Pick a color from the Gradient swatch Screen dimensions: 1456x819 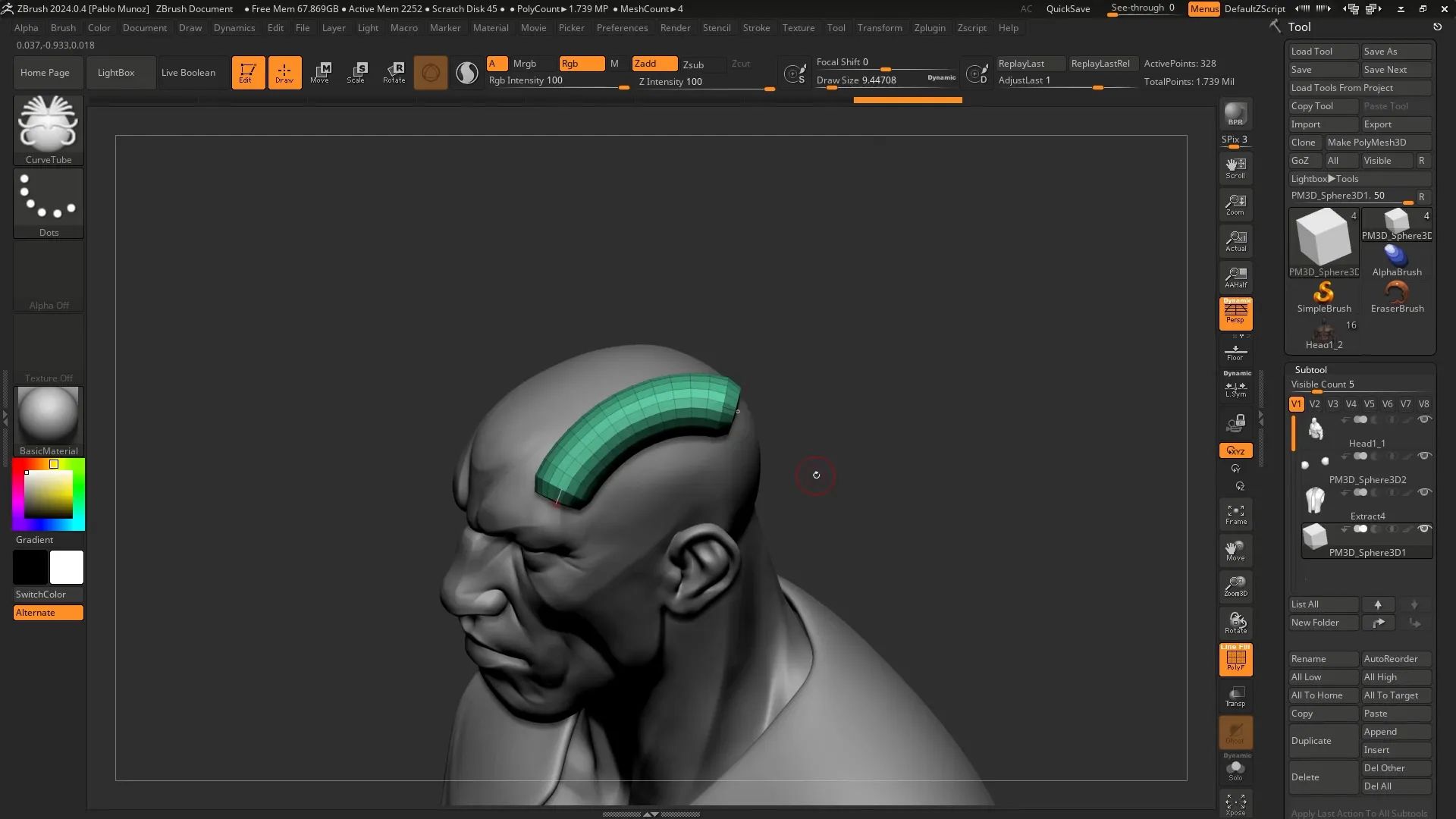tap(48, 493)
